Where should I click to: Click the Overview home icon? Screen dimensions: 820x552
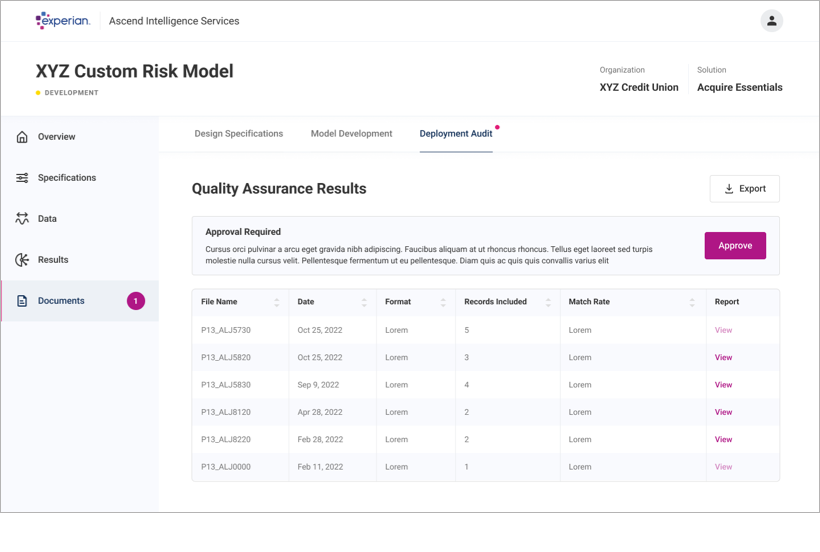pos(22,137)
